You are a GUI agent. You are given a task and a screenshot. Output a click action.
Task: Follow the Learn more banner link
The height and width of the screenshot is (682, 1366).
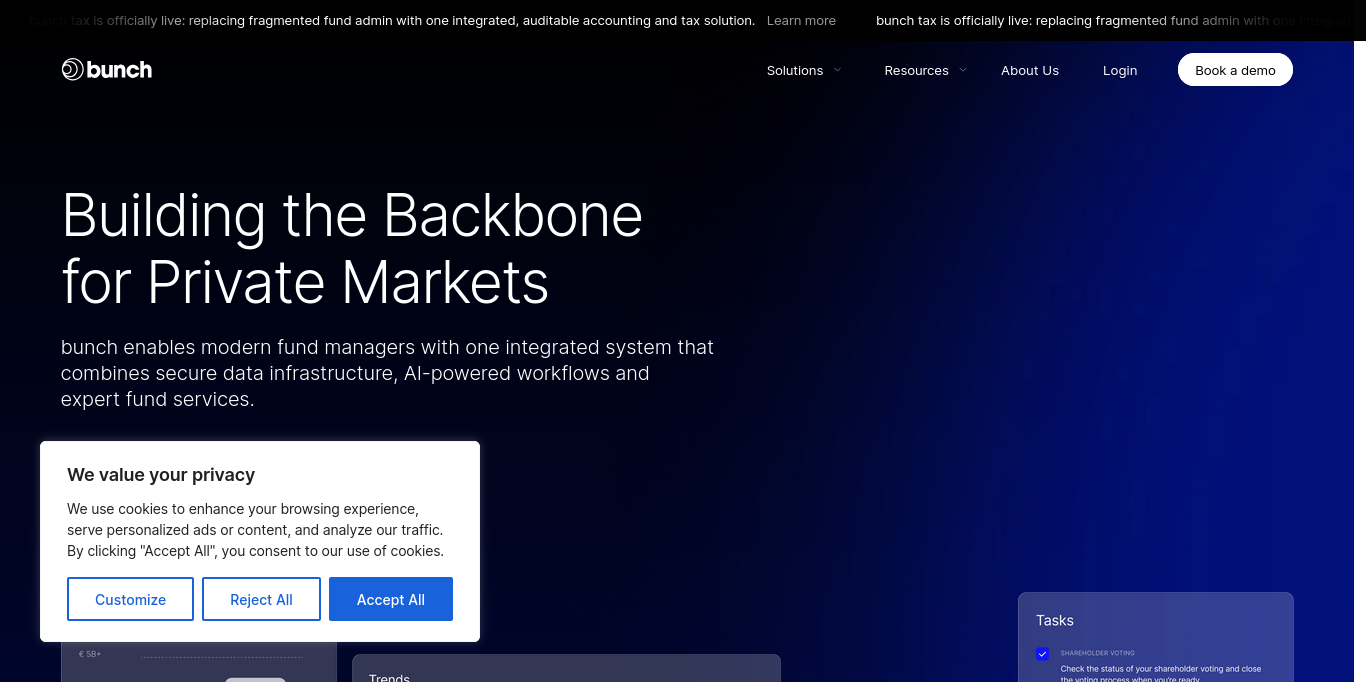[801, 20]
